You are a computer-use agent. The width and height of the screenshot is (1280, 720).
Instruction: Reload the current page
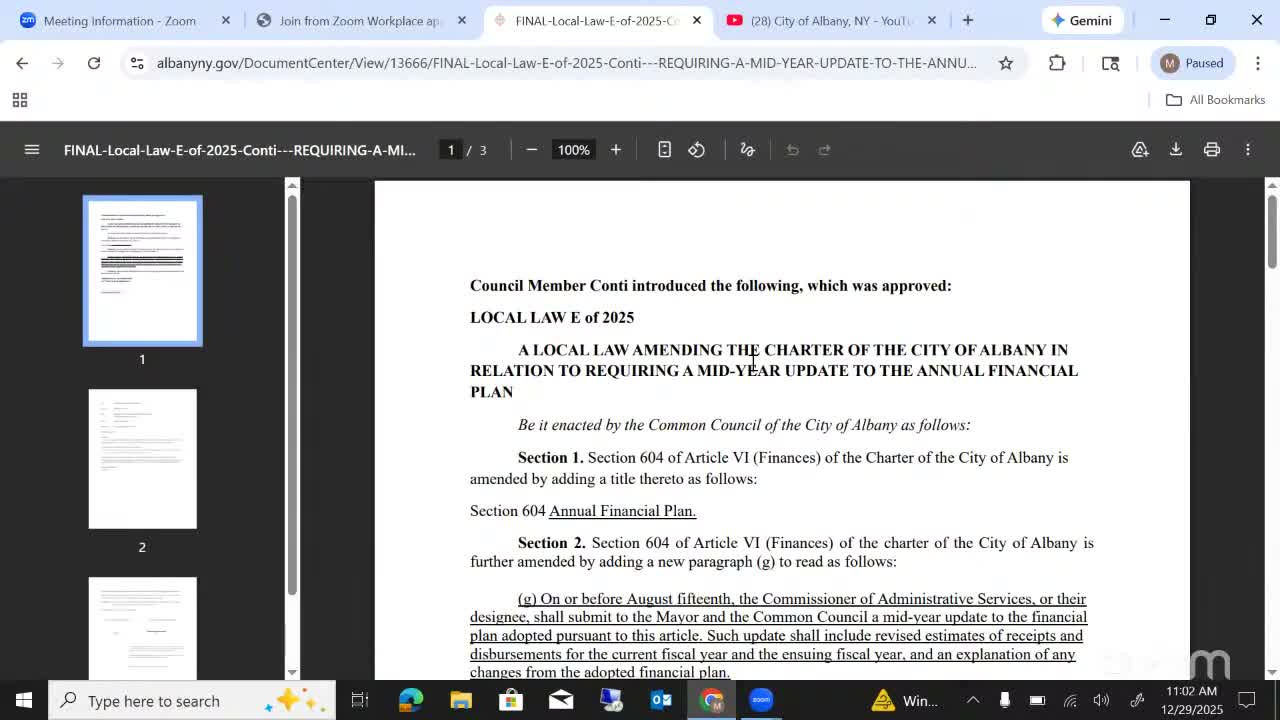tap(93, 62)
